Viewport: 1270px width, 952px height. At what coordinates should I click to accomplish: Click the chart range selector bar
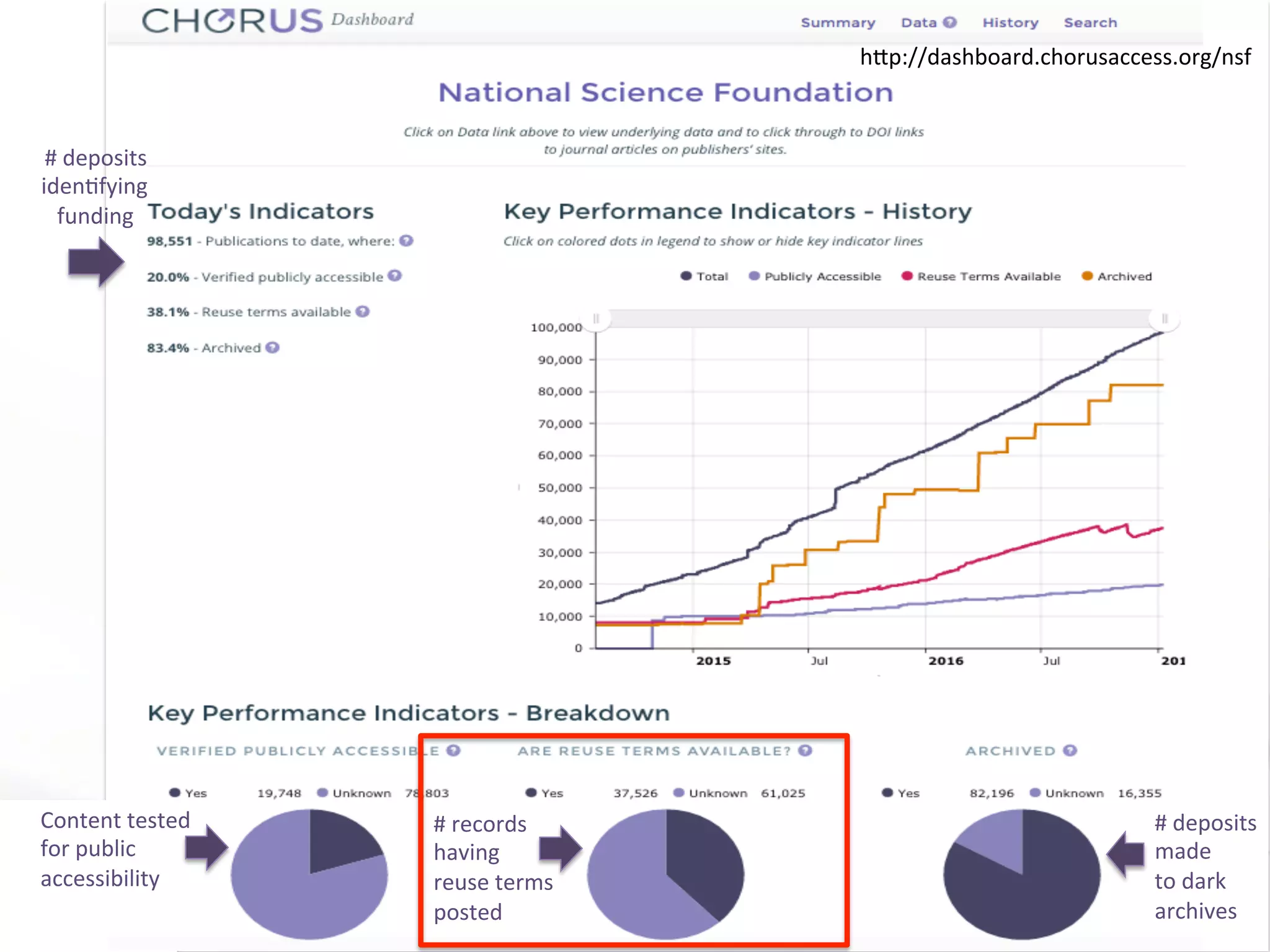click(x=880, y=319)
